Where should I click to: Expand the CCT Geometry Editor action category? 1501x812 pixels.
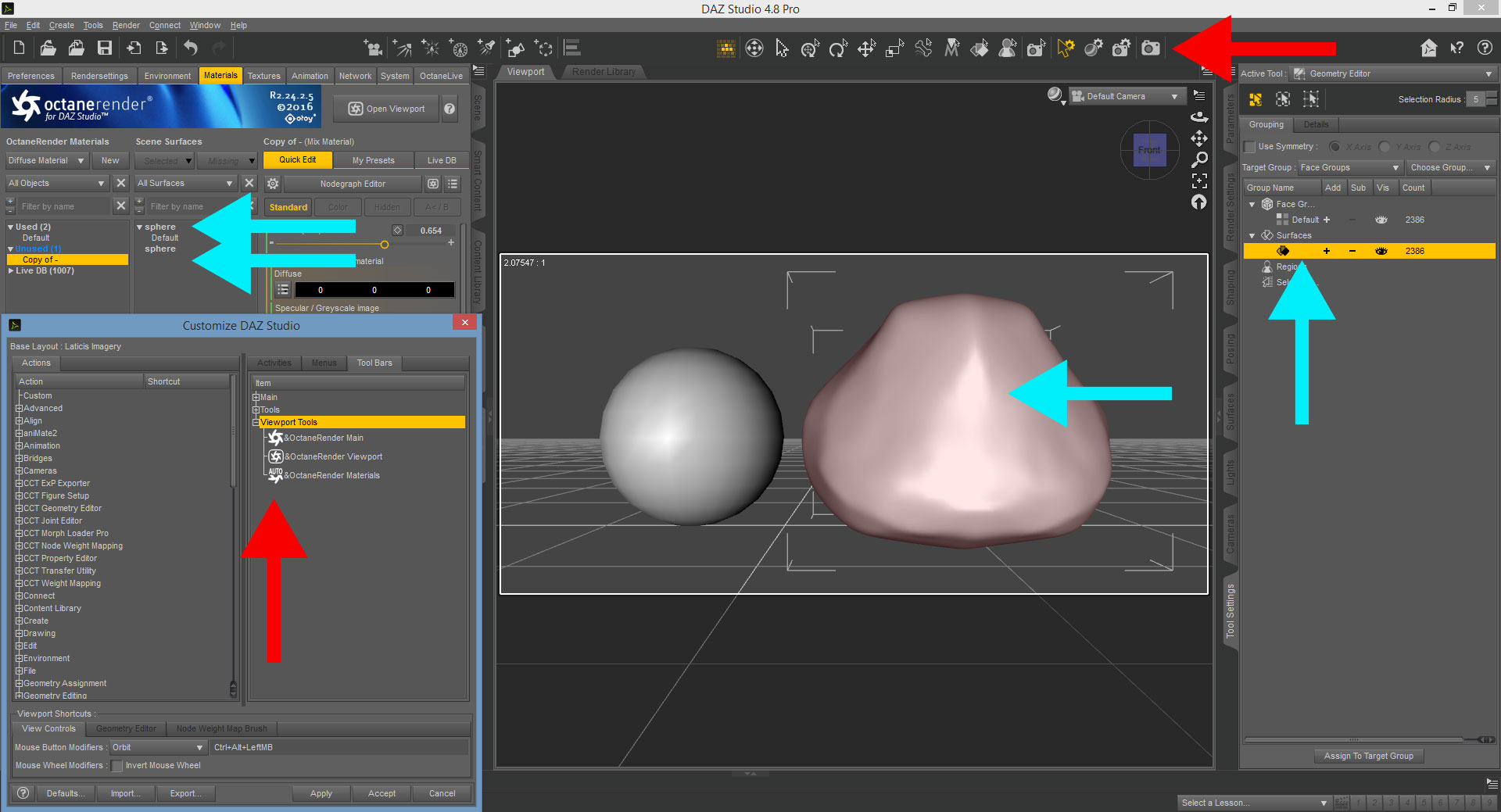click(19, 508)
